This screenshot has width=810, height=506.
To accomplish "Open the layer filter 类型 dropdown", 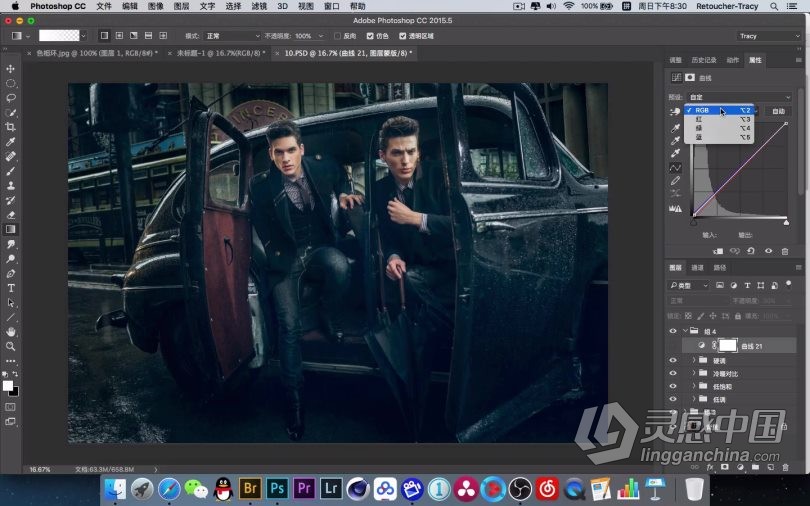I will (689, 285).
